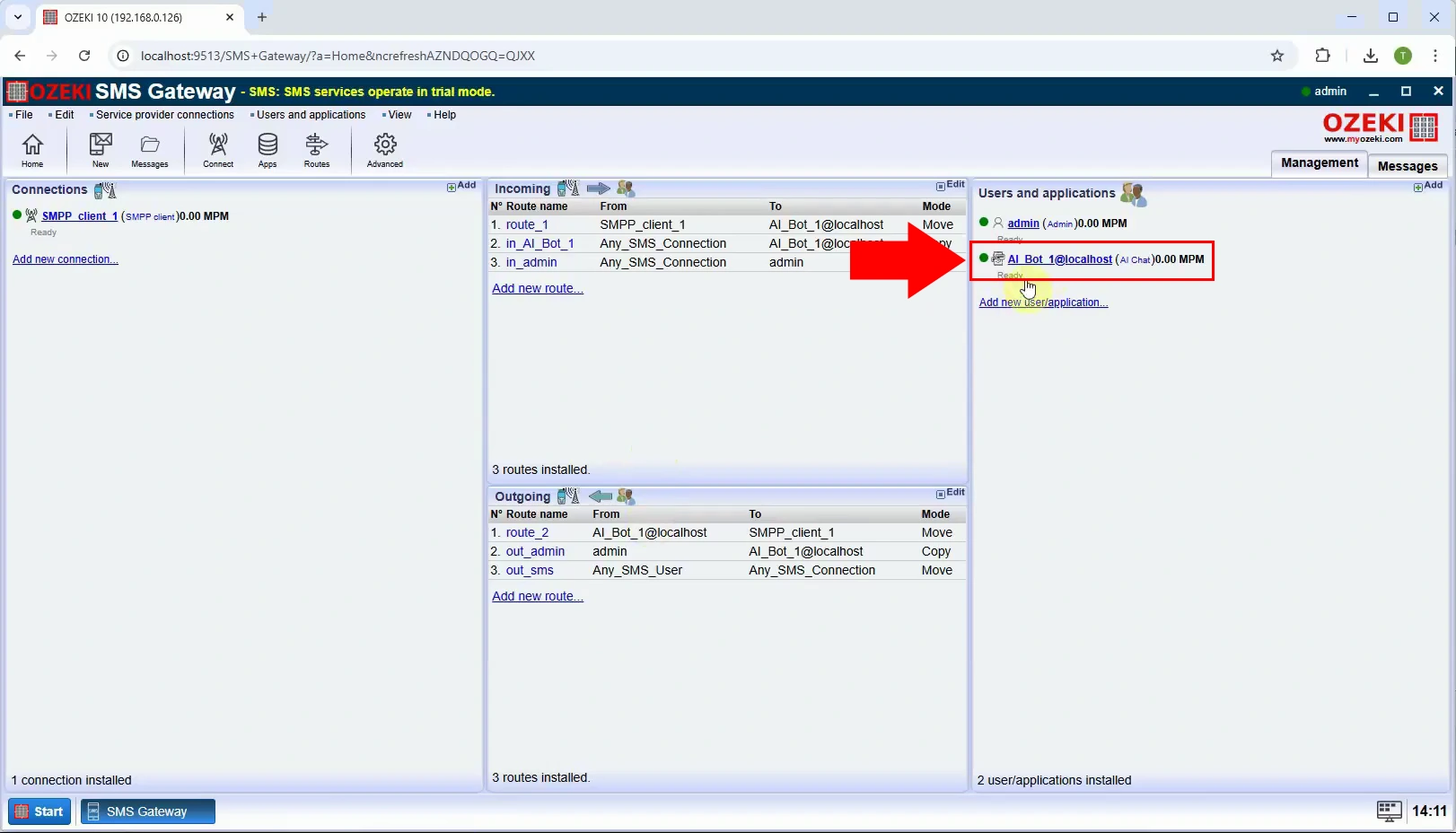This screenshot has width=1456, height=833.
Task: Switch to the Messages tab
Action: click(1408, 166)
